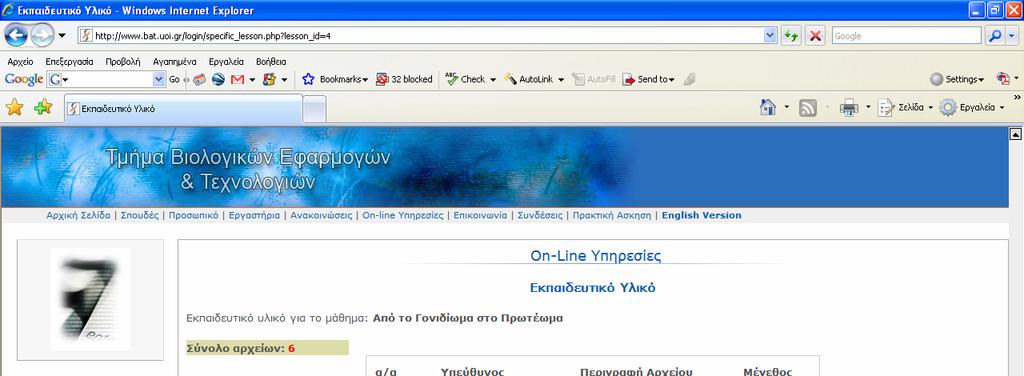The width and height of the screenshot is (1024, 376).
Task: Open the Bookmarks dropdown
Action: [x=344, y=79]
